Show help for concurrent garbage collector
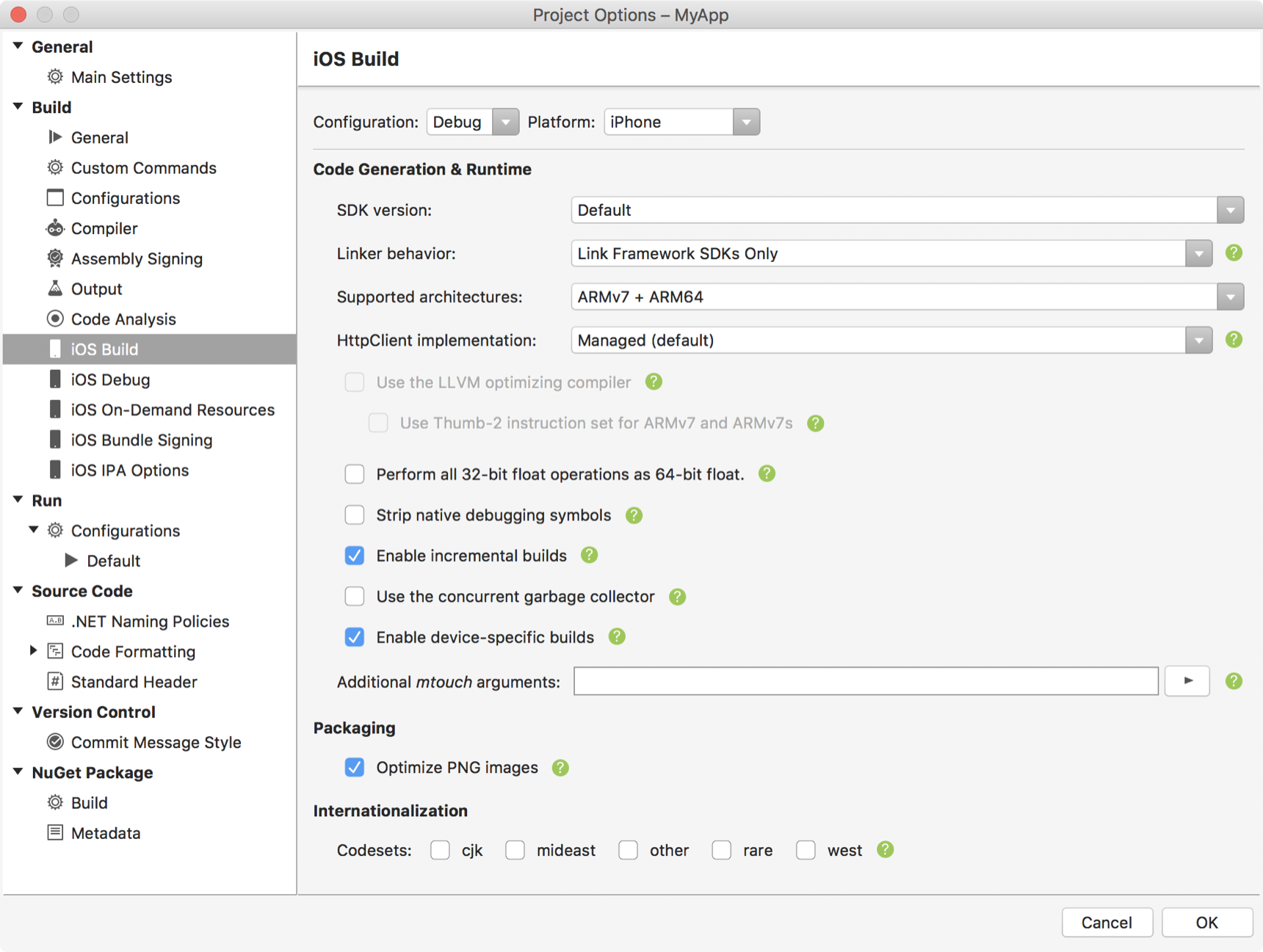 click(677, 597)
